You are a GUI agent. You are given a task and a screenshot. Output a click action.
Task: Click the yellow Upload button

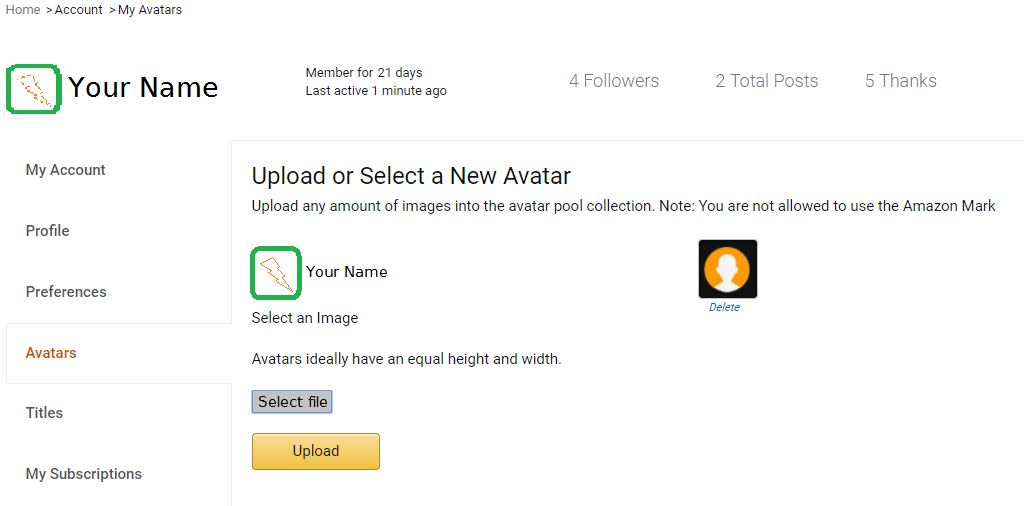[315, 451]
